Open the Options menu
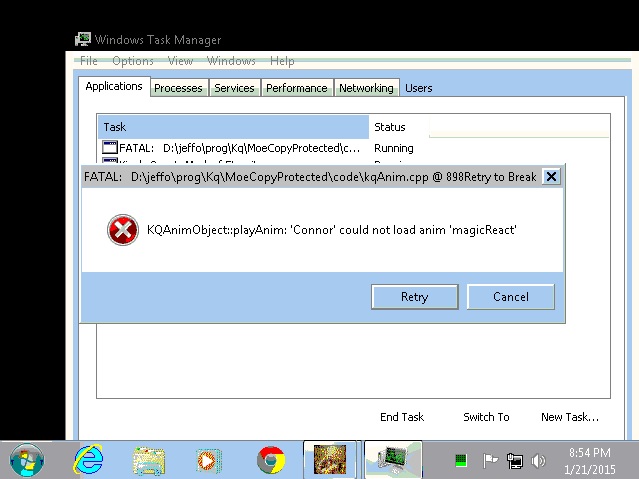Screen dimensions: 639x479 [133, 61]
